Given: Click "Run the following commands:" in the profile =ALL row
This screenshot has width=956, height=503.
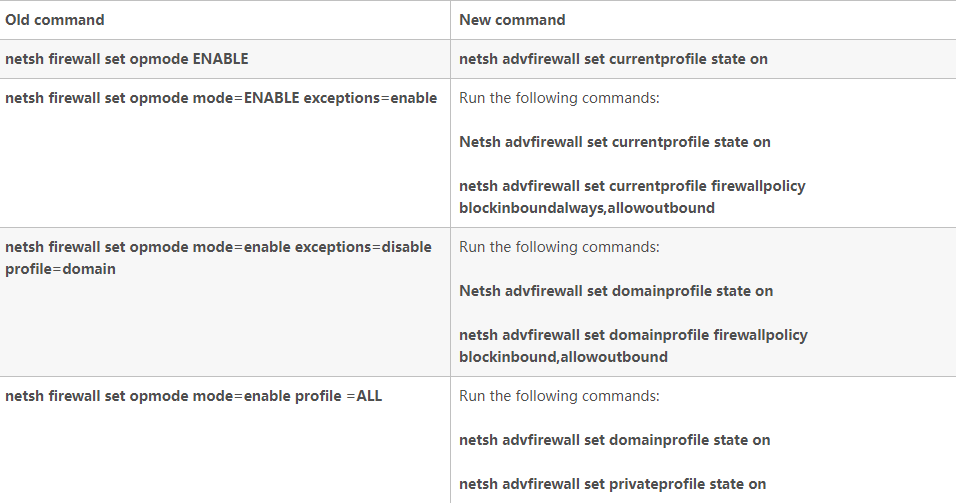Looking at the screenshot, I should pos(559,396).
